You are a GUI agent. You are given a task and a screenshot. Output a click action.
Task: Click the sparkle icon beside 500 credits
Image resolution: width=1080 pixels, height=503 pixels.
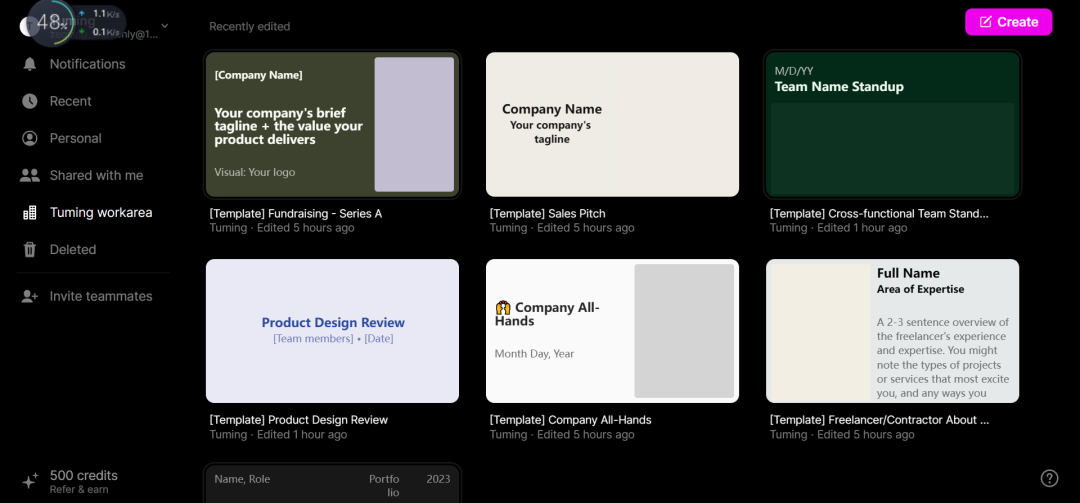tap(30, 481)
